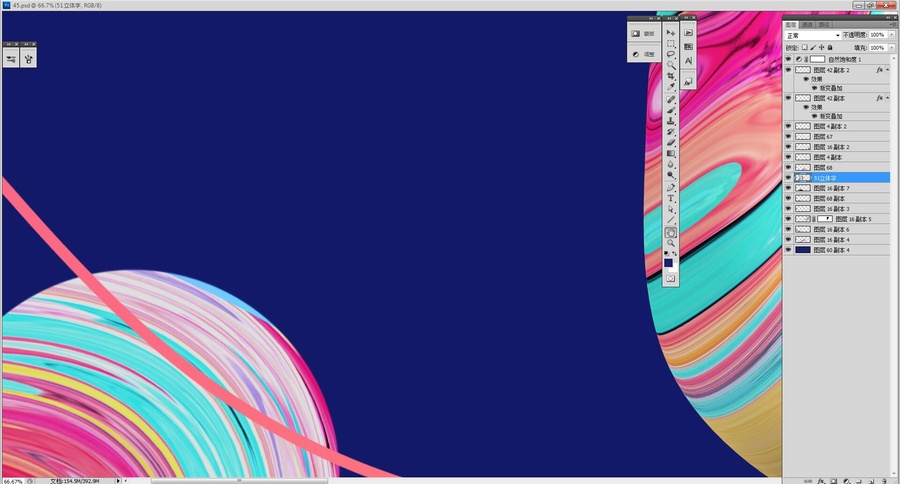The width and height of the screenshot is (900, 484).
Task: Toggle visibility of 图层 16 副本 2
Action: 788,147
